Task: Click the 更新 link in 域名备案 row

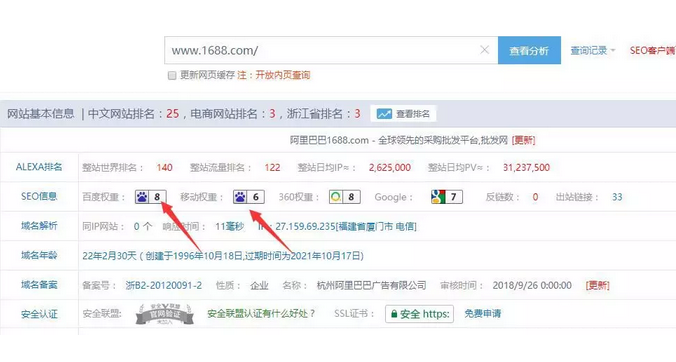Action: tap(598, 285)
